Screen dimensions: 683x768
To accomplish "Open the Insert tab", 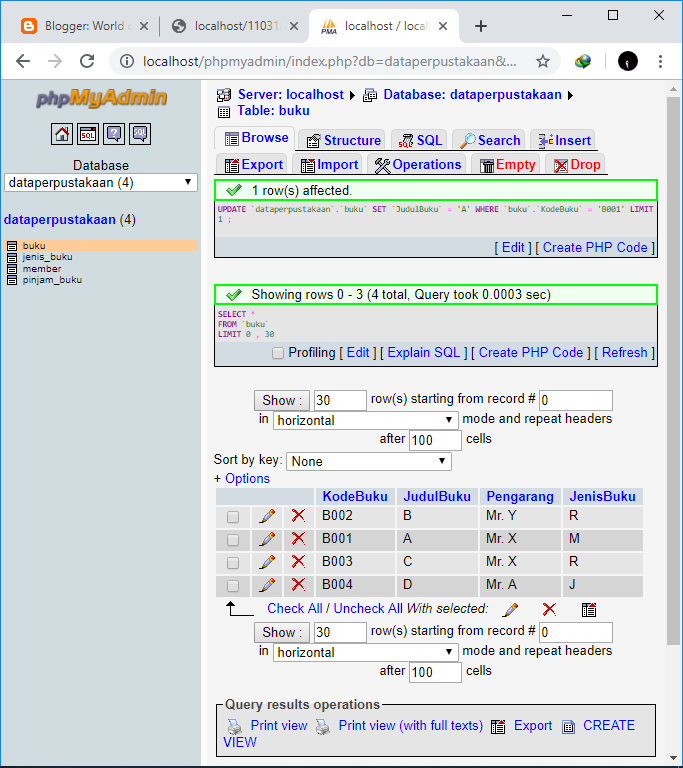I will (x=563, y=141).
